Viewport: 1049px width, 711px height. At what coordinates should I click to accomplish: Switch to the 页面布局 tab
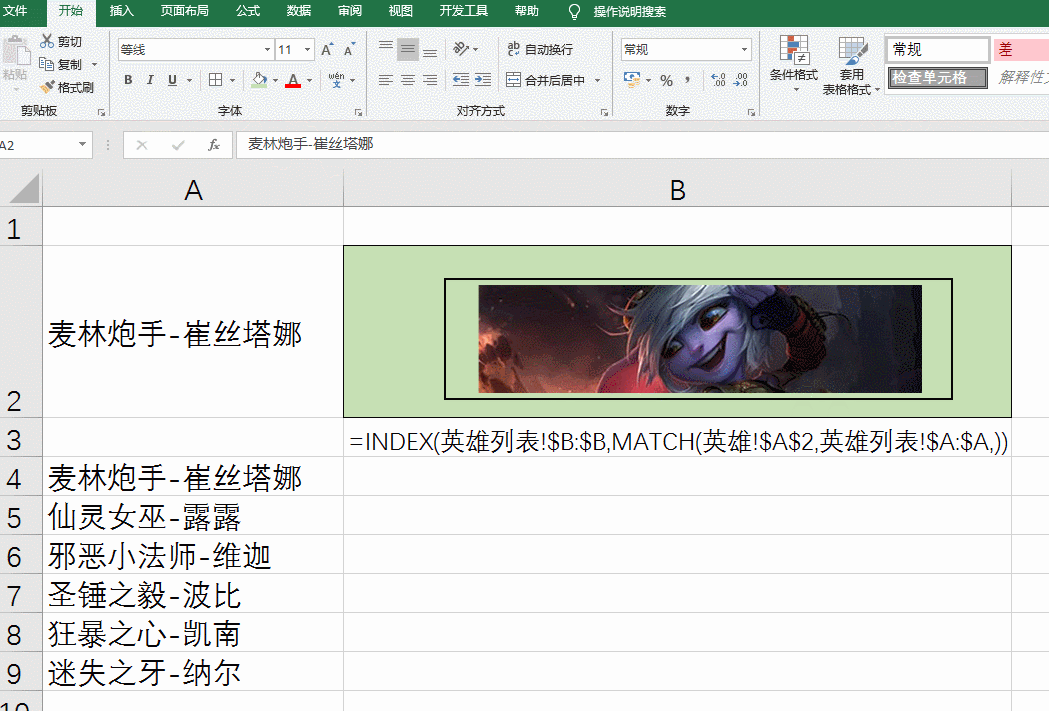coord(185,11)
